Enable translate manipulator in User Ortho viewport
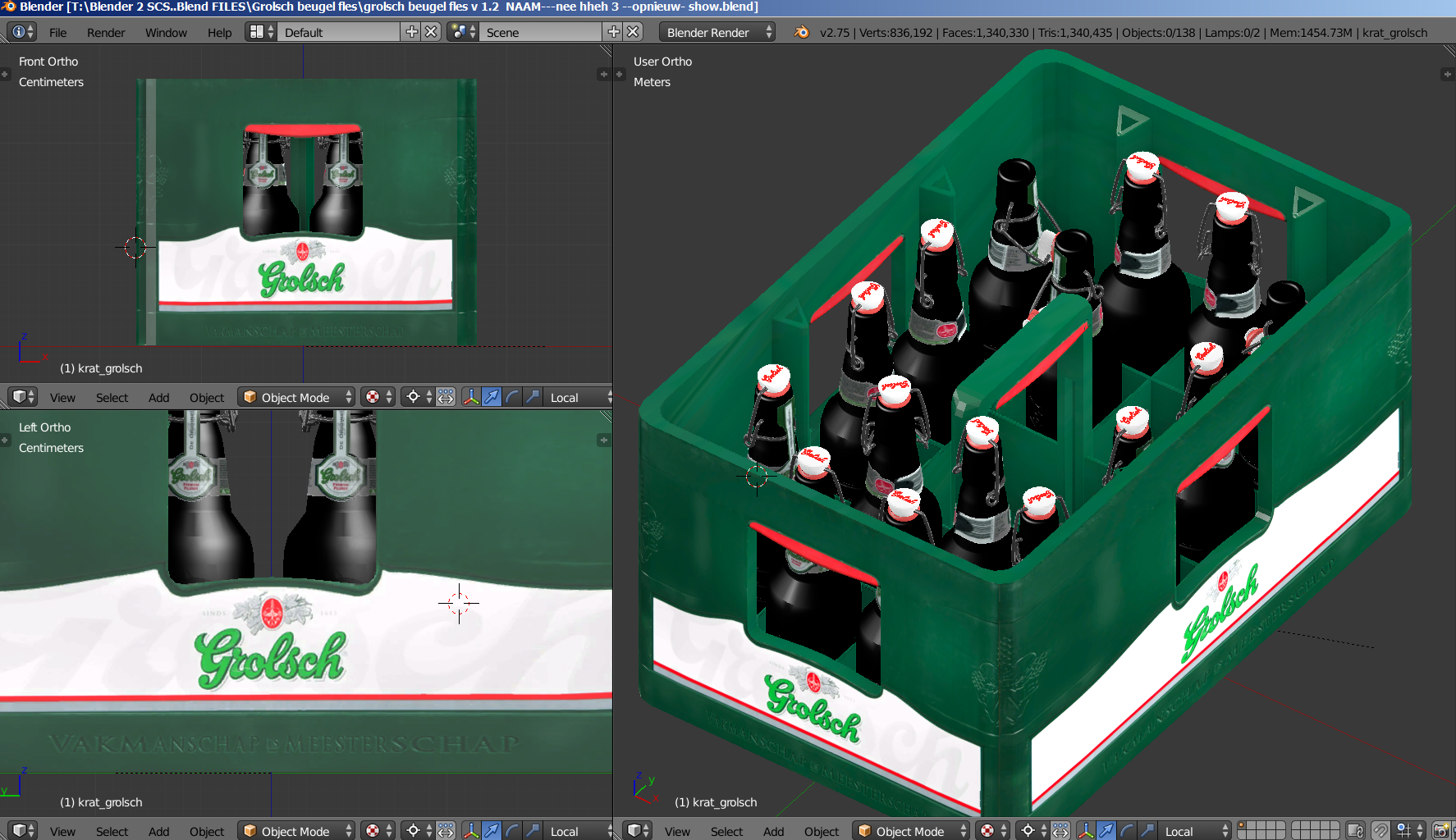The image size is (1456, 840). pyautogui.click(x=1106, y=831)
